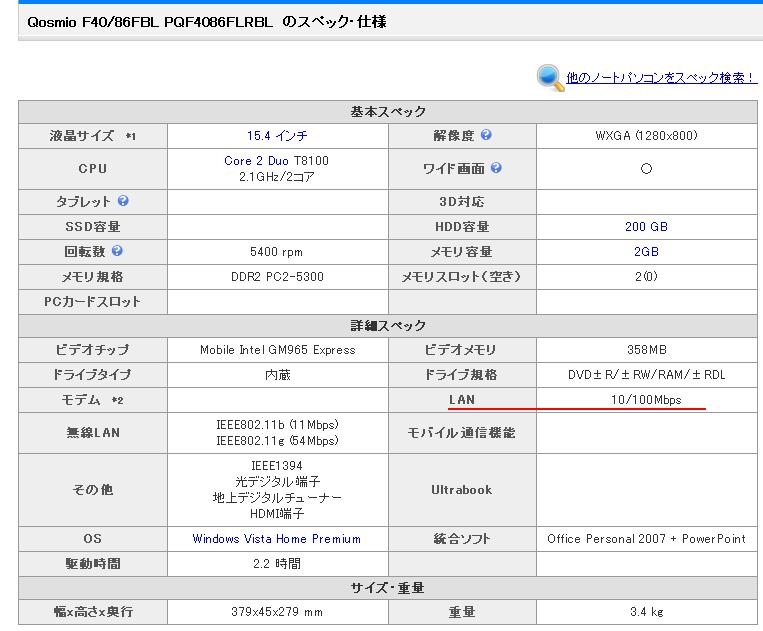Select IEEE802.11g (54Mbps) text
This screenshot has width=763, height=631.
[x=277, y=441]
